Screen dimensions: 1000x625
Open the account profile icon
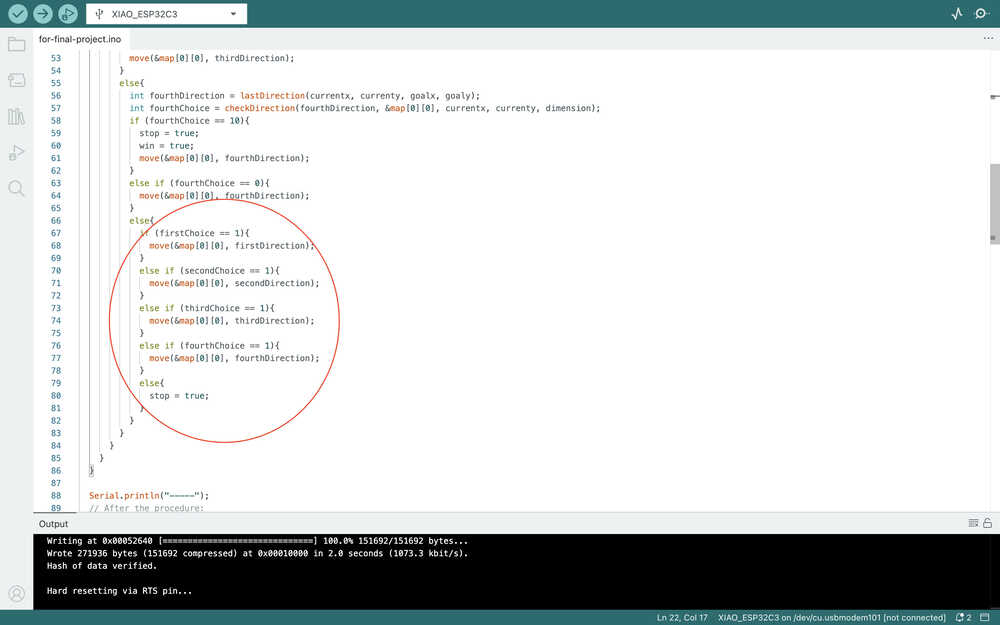pyautogui.click(x=17, y=593)
